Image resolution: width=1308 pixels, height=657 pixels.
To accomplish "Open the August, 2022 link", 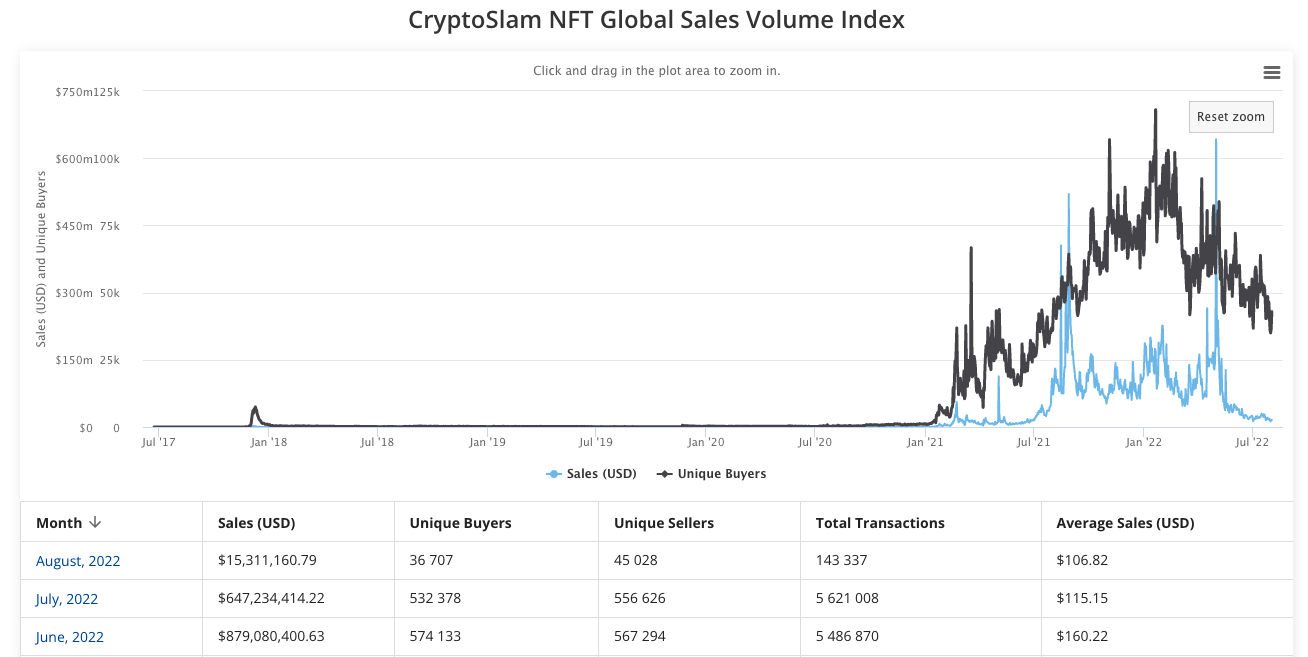I will tap(78, 561).
